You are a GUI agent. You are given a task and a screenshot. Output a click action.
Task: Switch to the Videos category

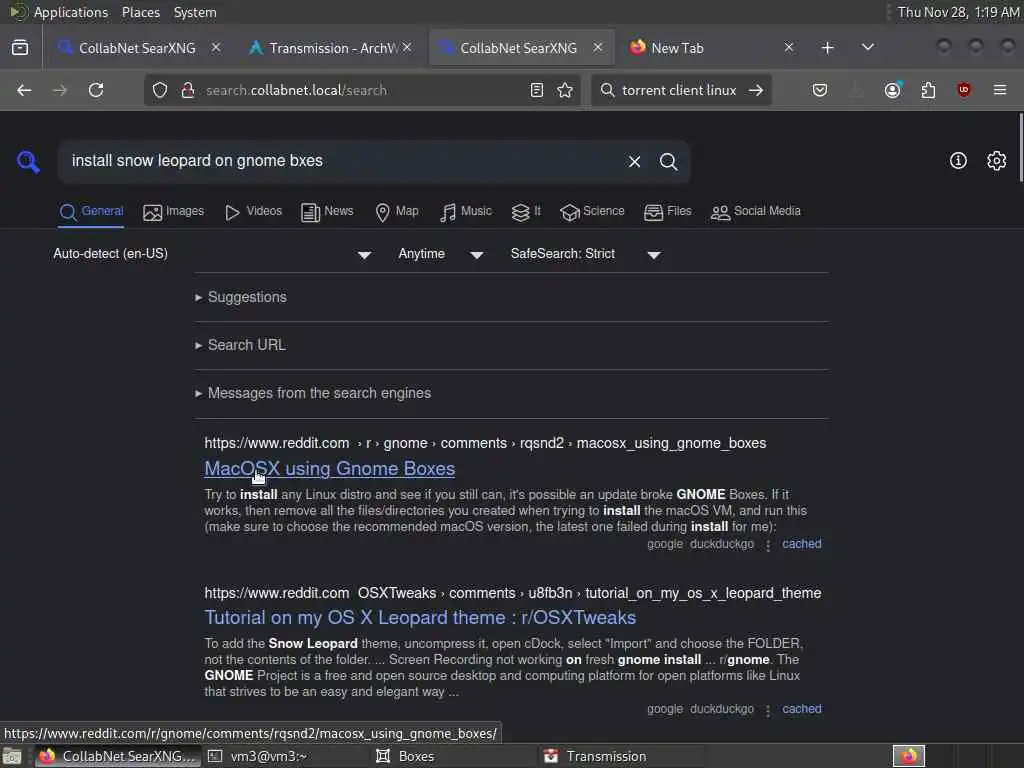(x=253, y=212)
